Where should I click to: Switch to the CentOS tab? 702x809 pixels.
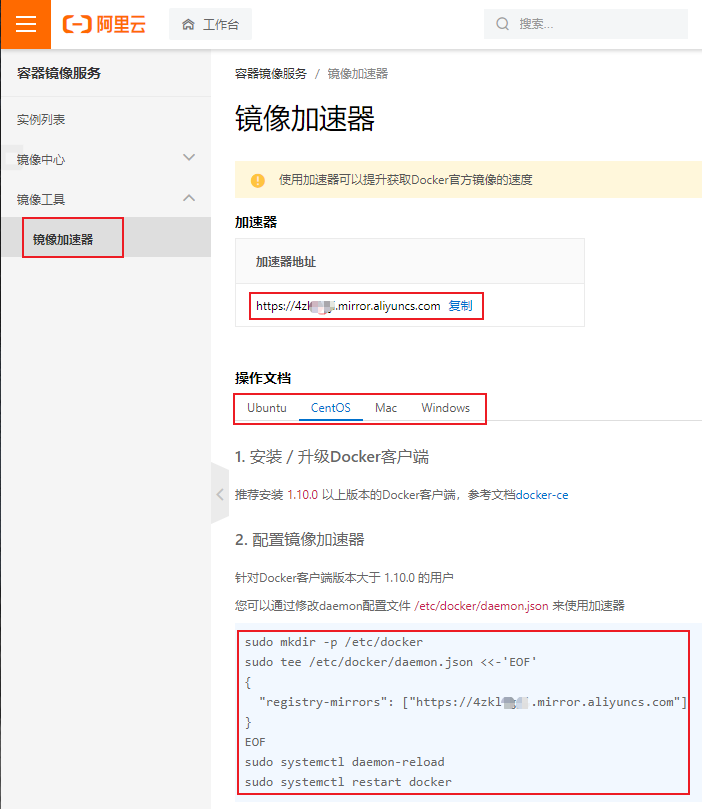331,408
